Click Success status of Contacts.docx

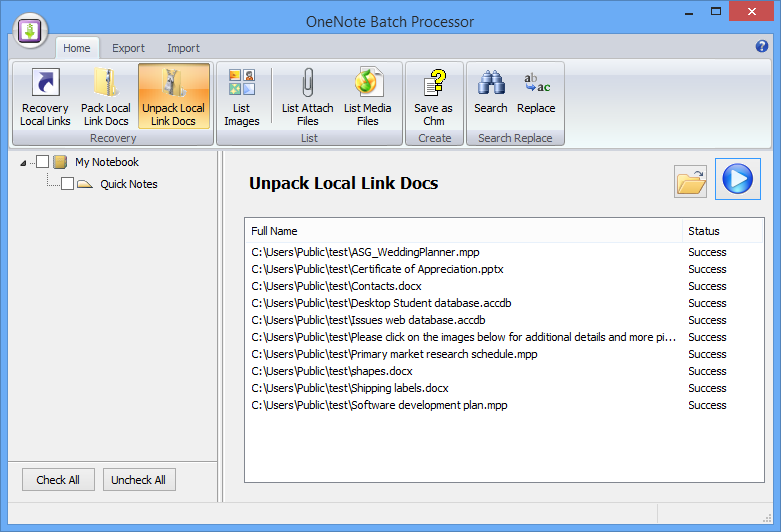[707, 286]
